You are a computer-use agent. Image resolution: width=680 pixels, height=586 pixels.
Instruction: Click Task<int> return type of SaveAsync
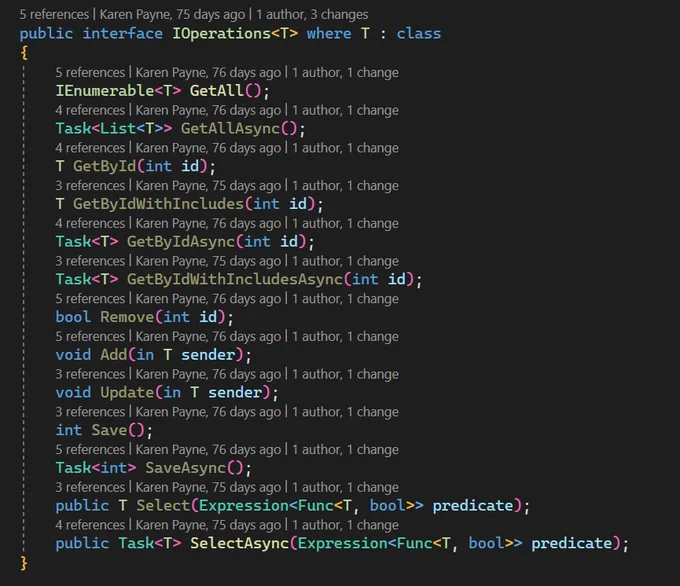tap(96, 468)
